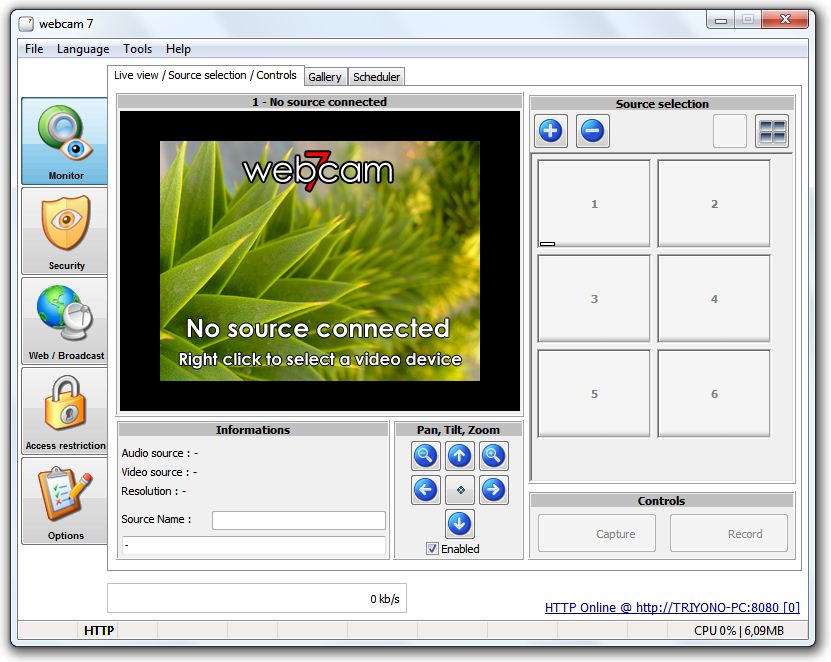Select source slot 3
The height and width of the screenshot is (662, 831).
coord(594,298)
